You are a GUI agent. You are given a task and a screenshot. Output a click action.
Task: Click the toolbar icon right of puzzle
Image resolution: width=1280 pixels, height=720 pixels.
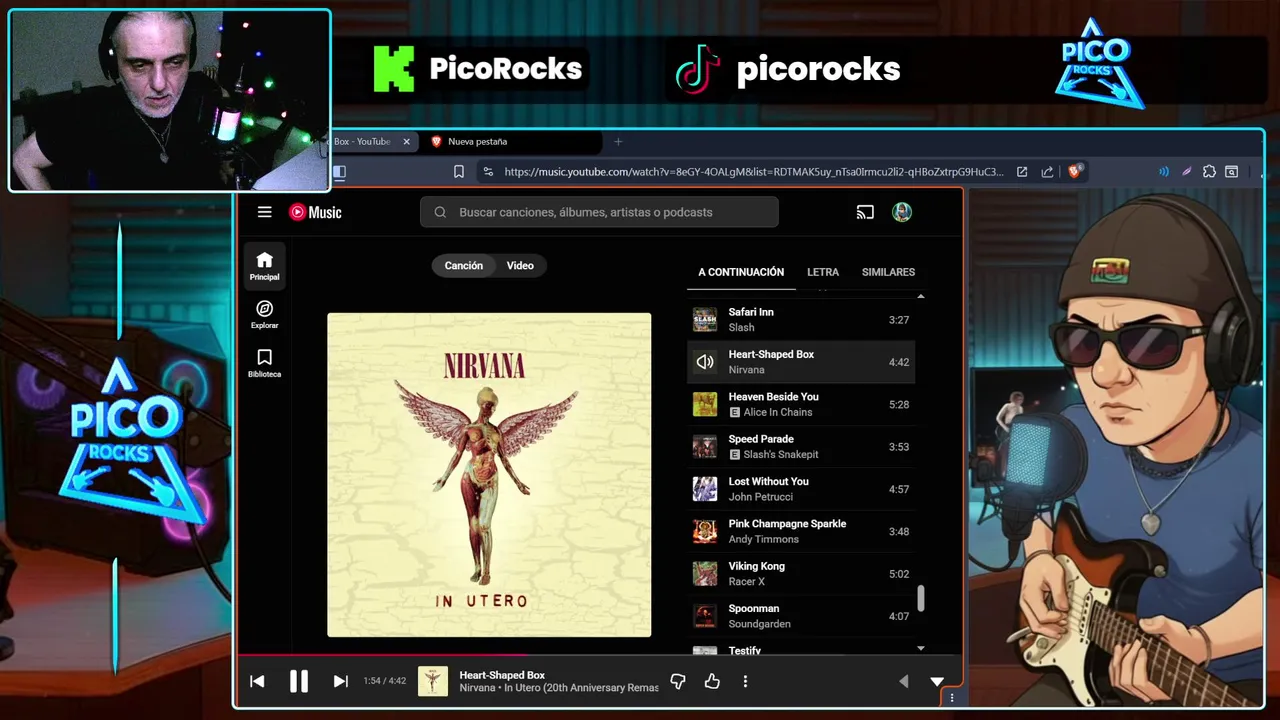[x=1232, y=172]
